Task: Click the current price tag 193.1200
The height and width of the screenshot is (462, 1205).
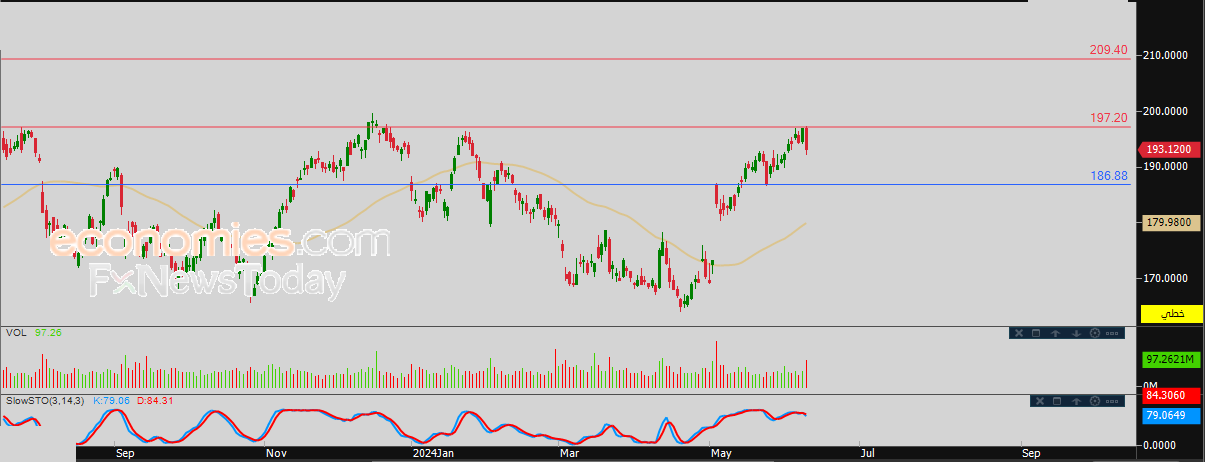Action: click(x=1168, y=149)
